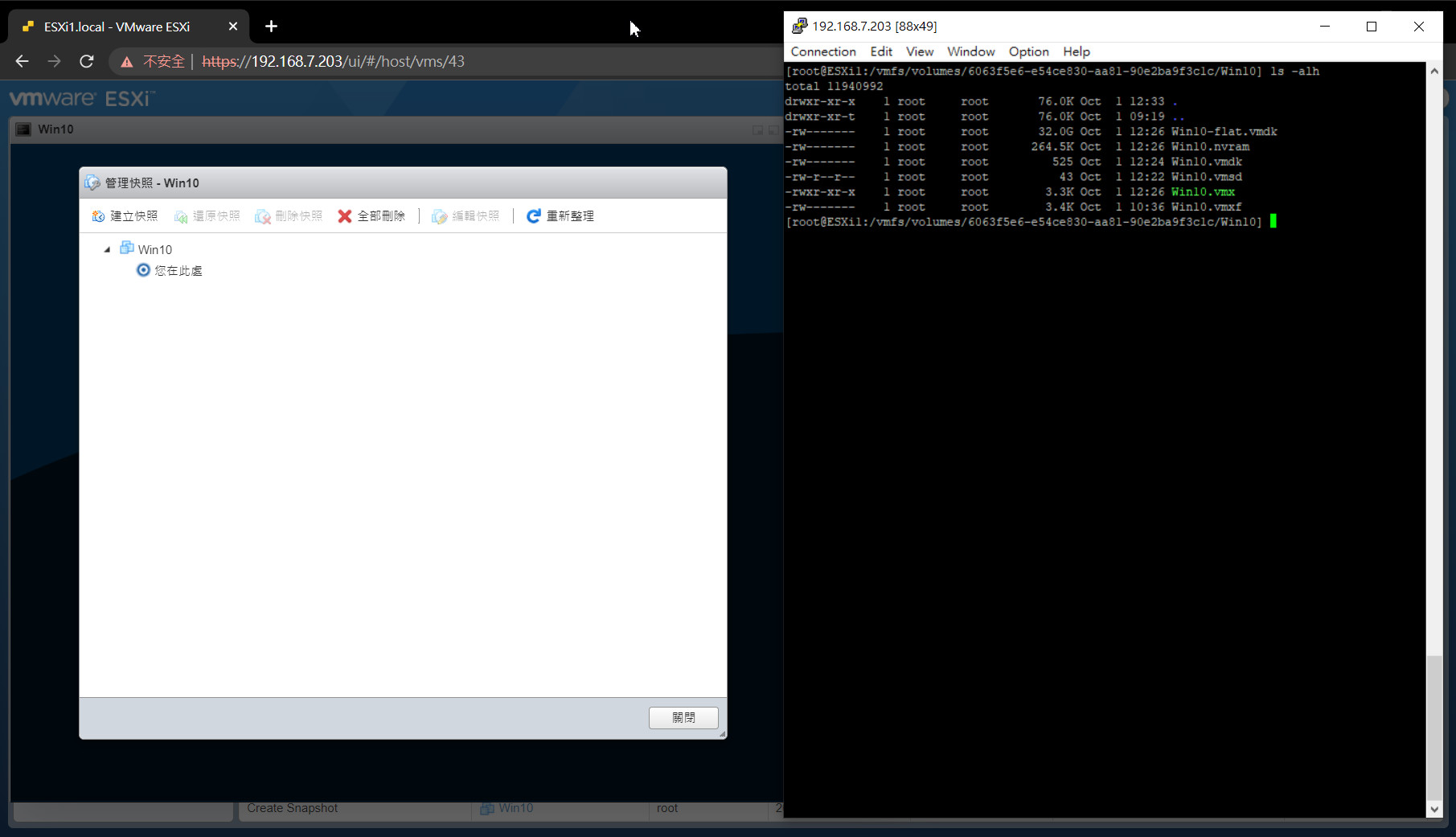This screenshot has height=837, width=1456.
Task: Open the PuTTY Connection menu
Action: coord(823,51)
